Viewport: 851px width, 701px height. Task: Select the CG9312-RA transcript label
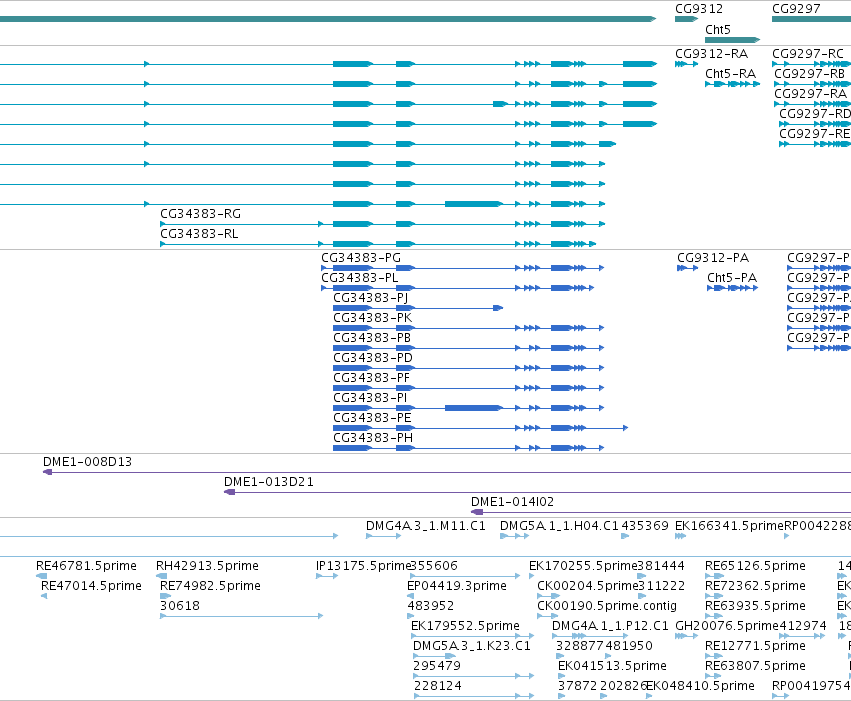pos(711,54)
